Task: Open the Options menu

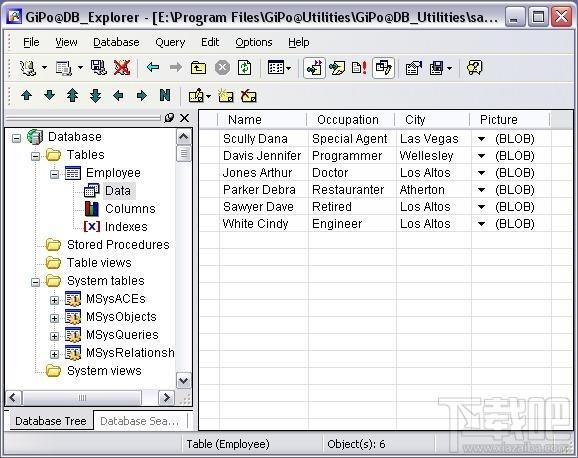Action: coord(254,42)
